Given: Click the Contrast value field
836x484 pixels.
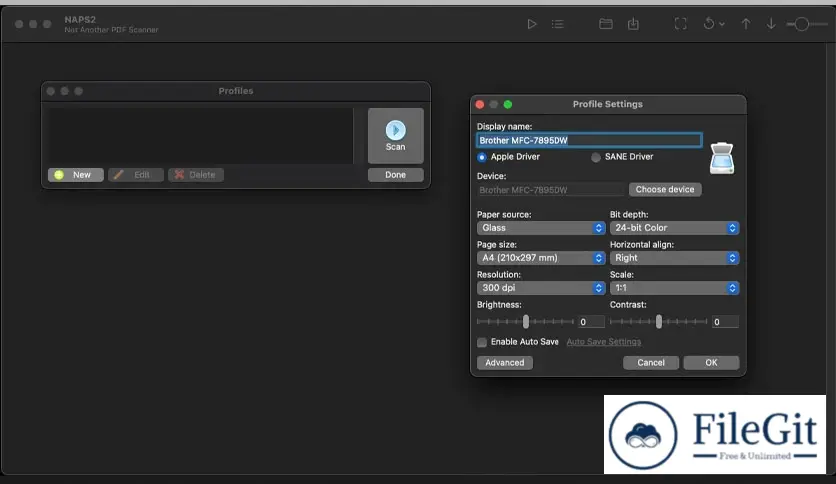Looking at the screenshot, I should pyautogui.click(x=725, y=322).
